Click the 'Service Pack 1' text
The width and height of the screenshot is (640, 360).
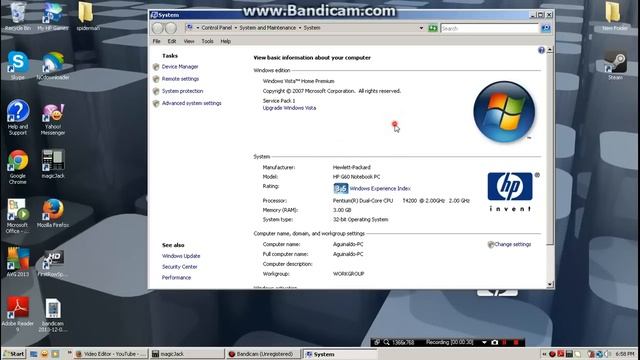pyautogui.click(x=279, y=100)
